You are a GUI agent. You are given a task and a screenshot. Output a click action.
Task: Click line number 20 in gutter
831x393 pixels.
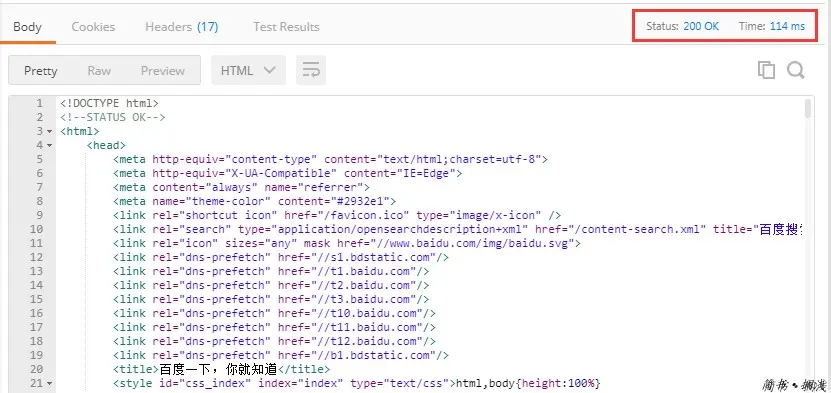tap(37, 369)
